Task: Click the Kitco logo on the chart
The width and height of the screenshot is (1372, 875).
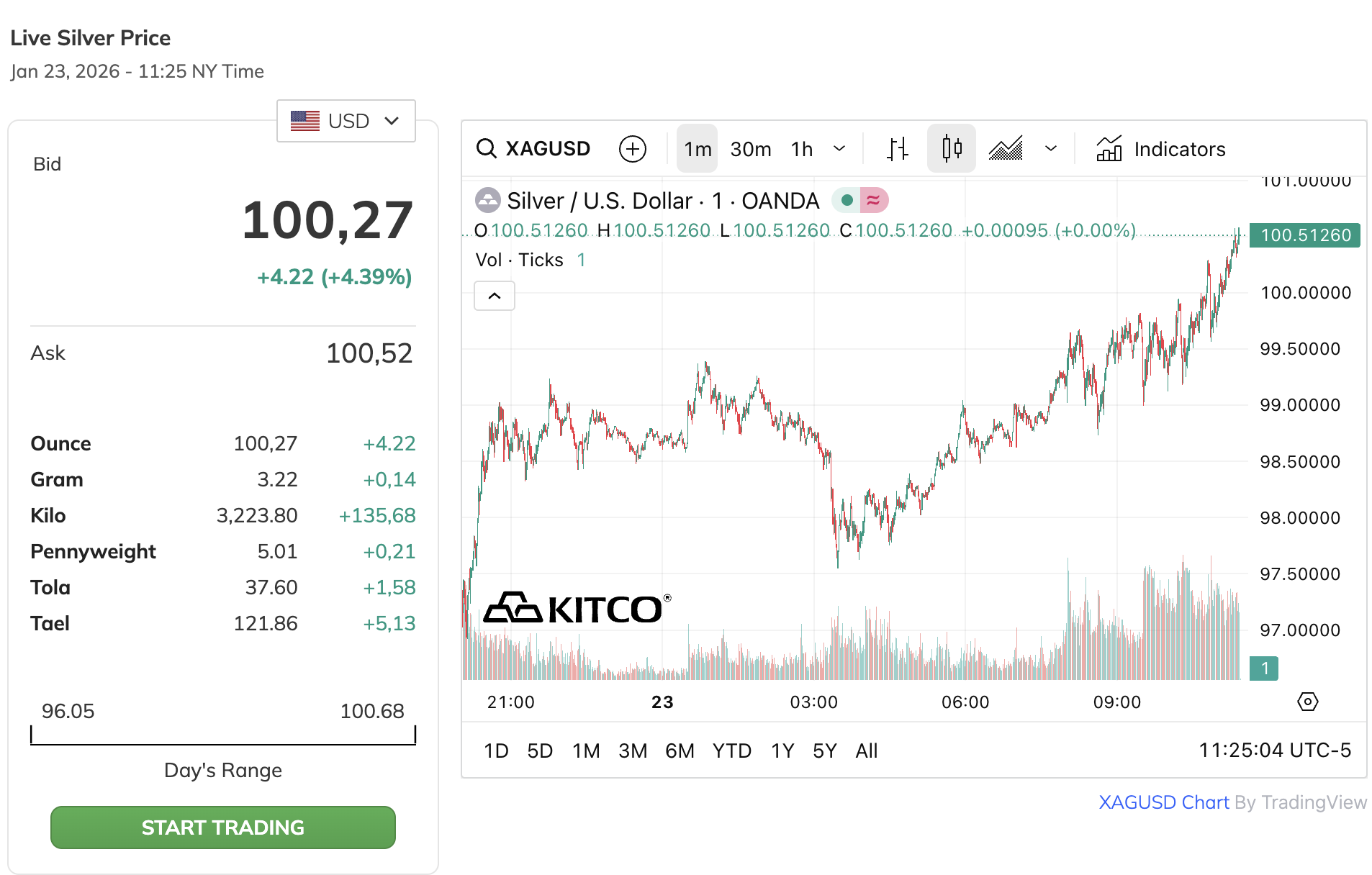Action: click(x=577, y=609)
